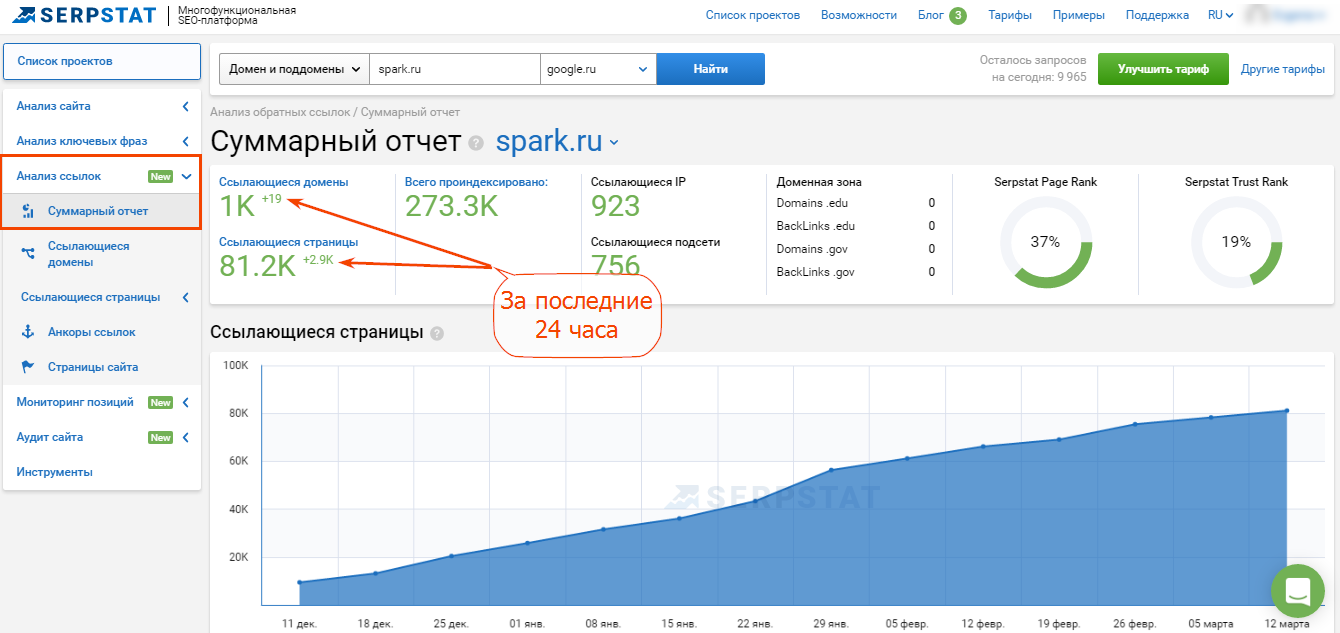Click the Serpstat Trust Rank 19% gauge

click(1236, 242)
